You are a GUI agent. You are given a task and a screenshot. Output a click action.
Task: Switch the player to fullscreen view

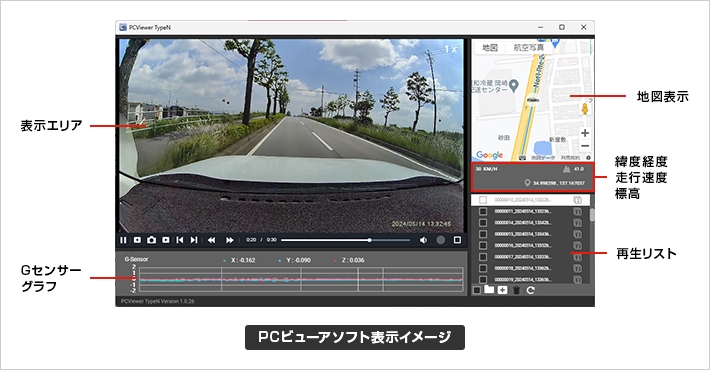[x=457, y=240]
